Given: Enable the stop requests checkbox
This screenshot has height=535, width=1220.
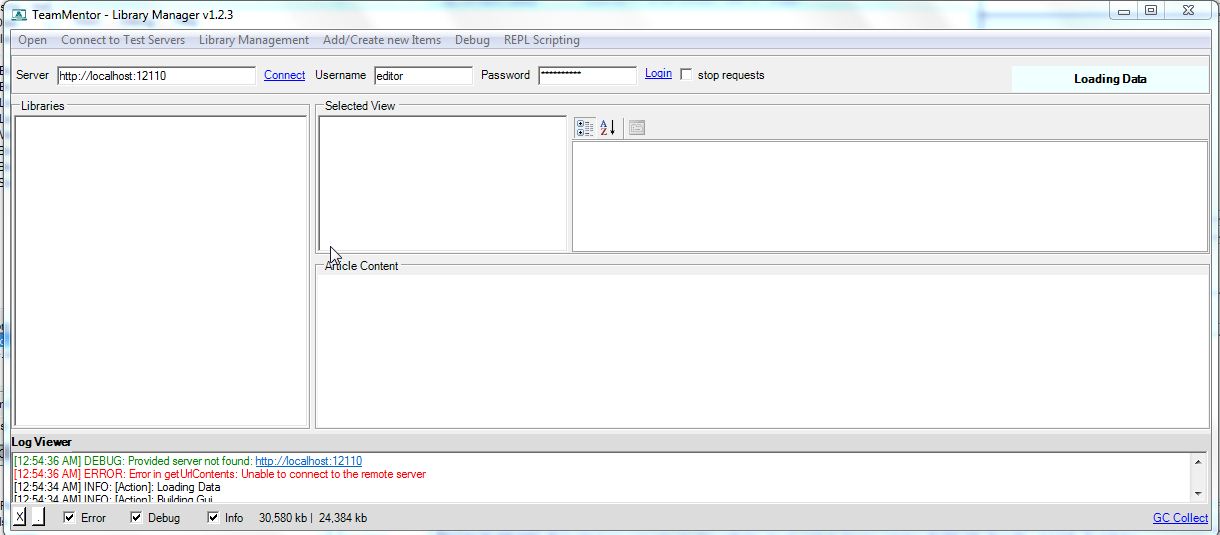Looking at the screenshot, I should 686,74.
